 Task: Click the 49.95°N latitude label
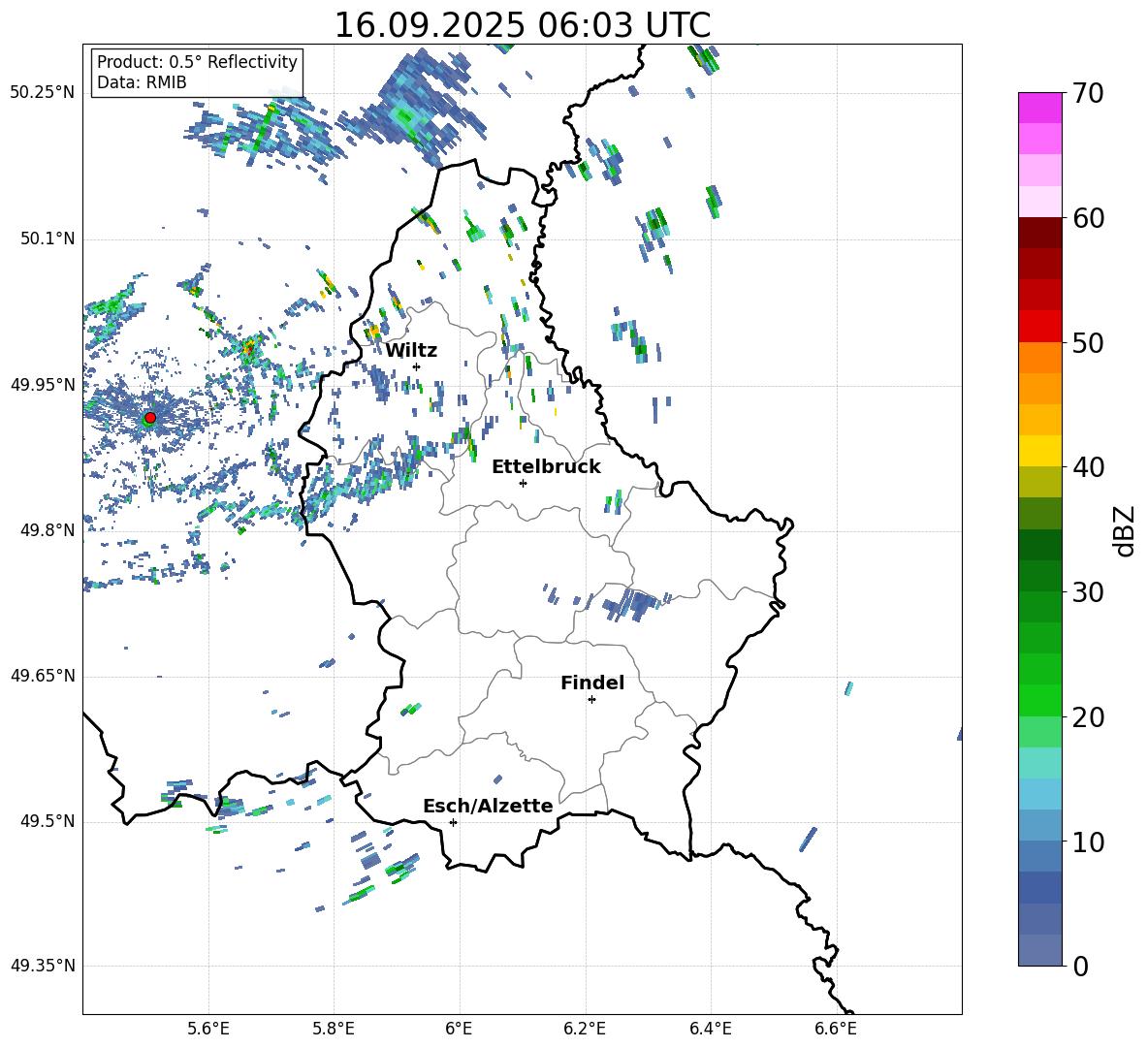[x=43, y=384]
